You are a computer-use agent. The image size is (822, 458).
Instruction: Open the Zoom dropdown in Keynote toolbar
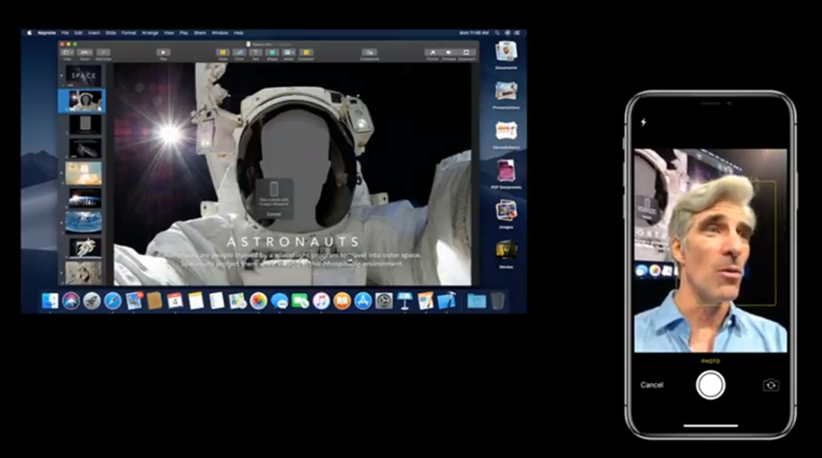[85, 53]
